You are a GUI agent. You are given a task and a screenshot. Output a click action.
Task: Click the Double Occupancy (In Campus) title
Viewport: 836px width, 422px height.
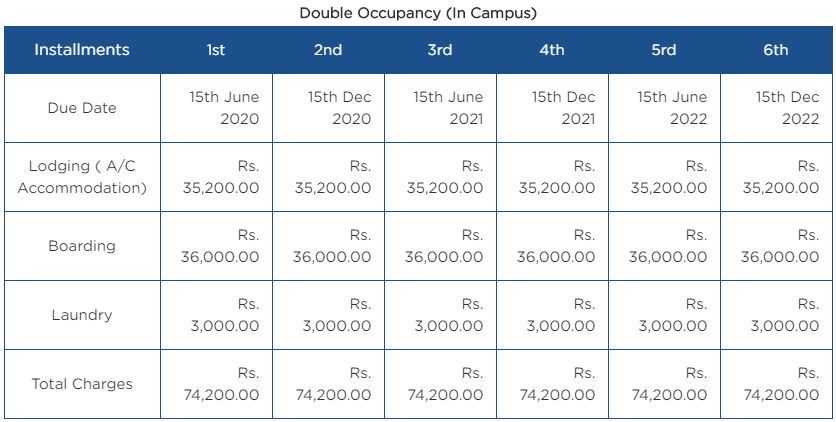coord(418,13)
